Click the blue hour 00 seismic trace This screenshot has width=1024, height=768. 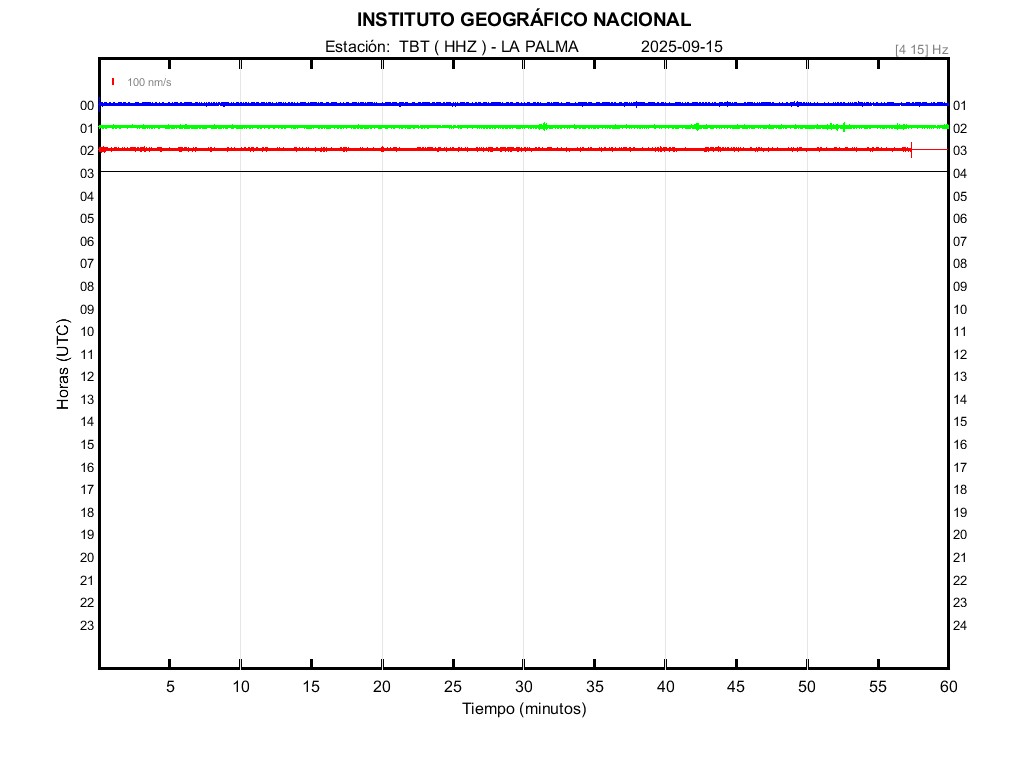(x=524, y=104)
